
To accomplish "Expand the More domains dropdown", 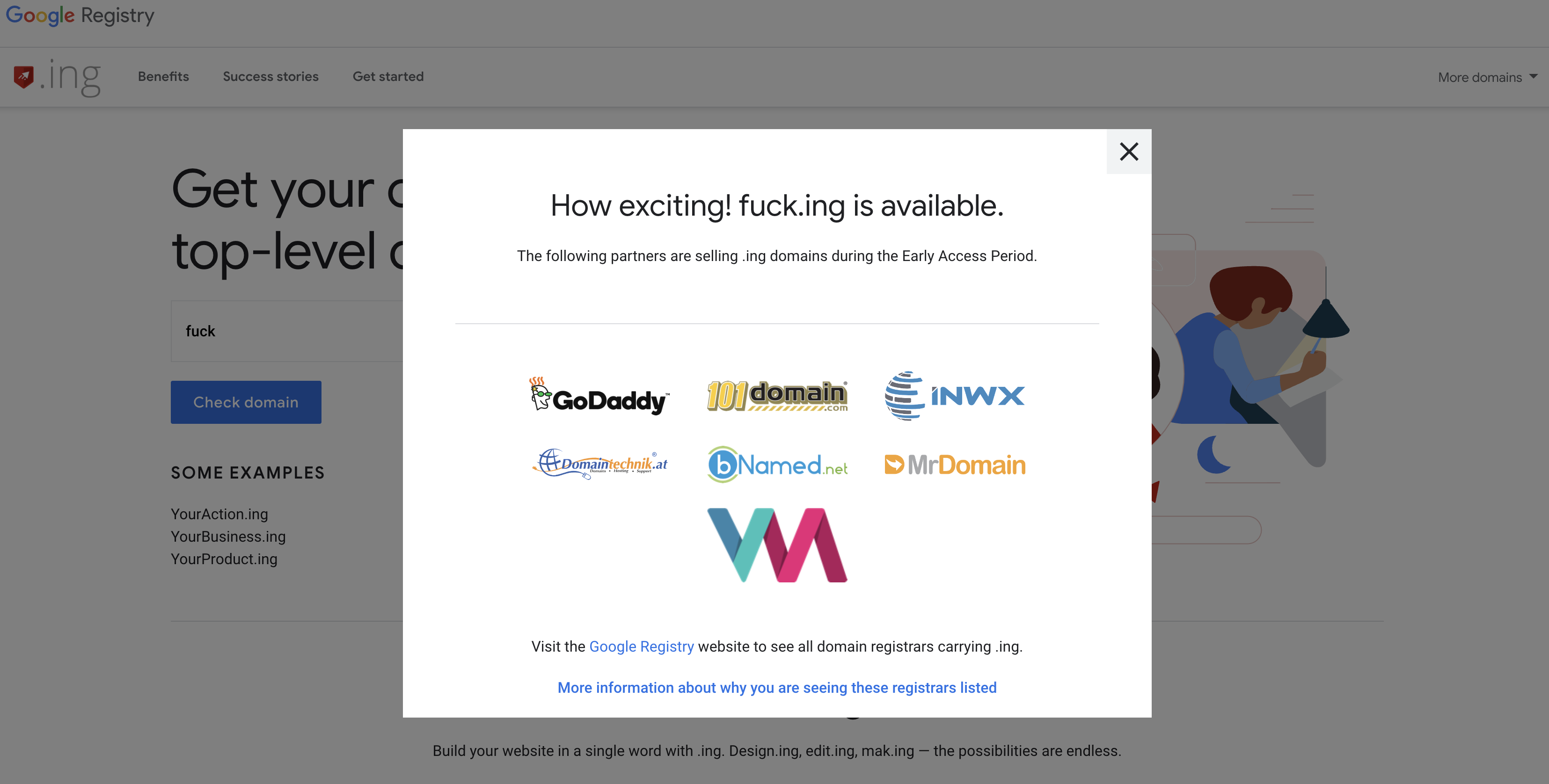I will pos(1480,77).
